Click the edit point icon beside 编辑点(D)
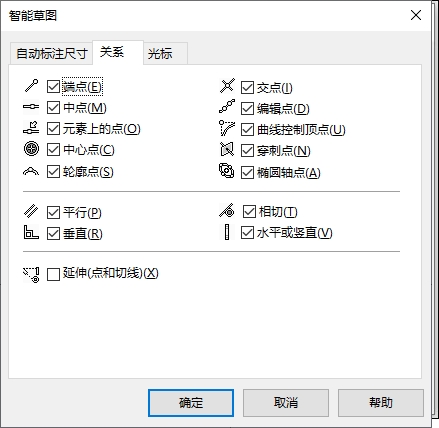Image resolution: width=439 pixels, height=428 pixels. point(227,107)
